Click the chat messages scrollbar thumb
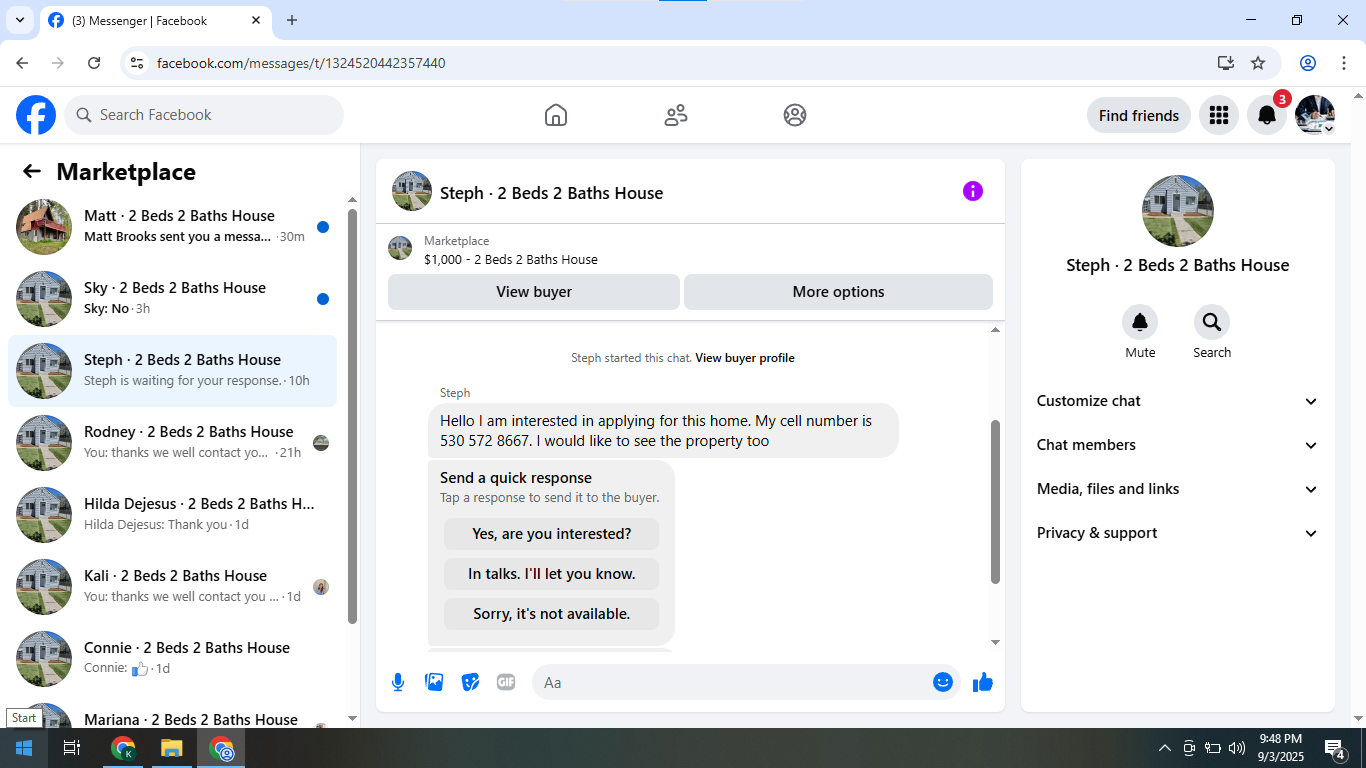The height and width of the screenshot is (768, 1366). (x=995, y=502)
